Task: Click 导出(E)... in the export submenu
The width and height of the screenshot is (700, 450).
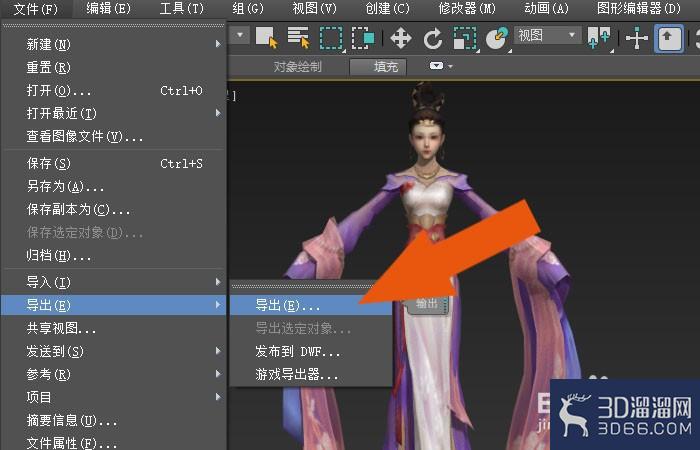Action: click(x=311, y=305)
